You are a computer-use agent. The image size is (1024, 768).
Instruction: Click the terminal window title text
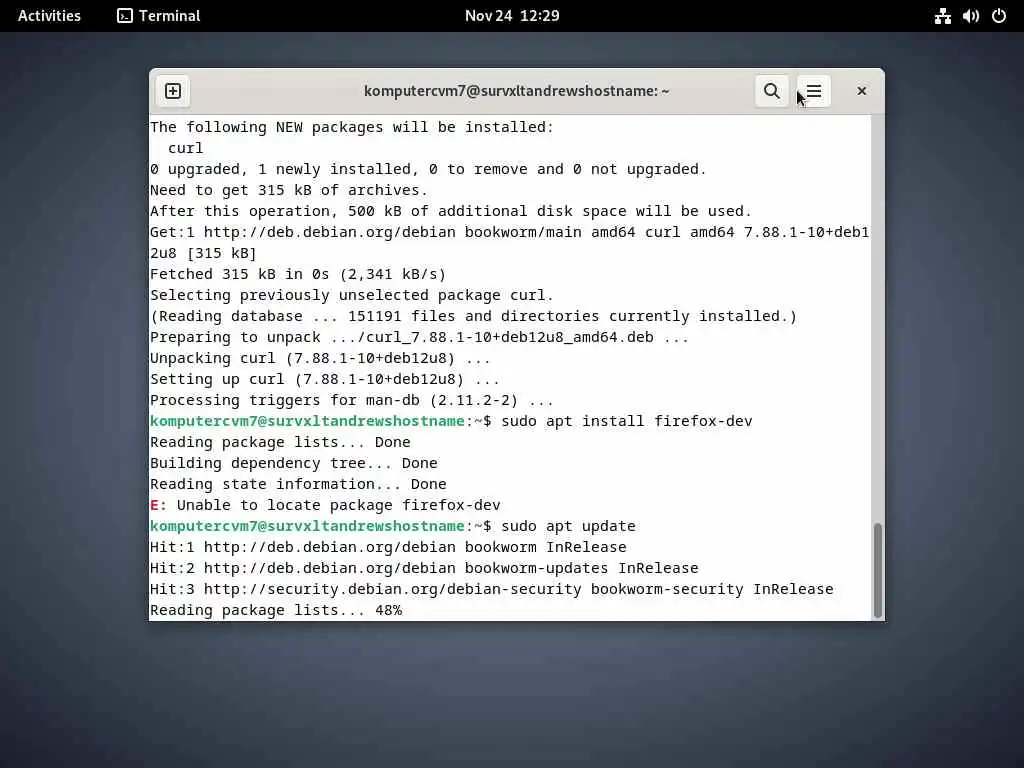point(516,91)
